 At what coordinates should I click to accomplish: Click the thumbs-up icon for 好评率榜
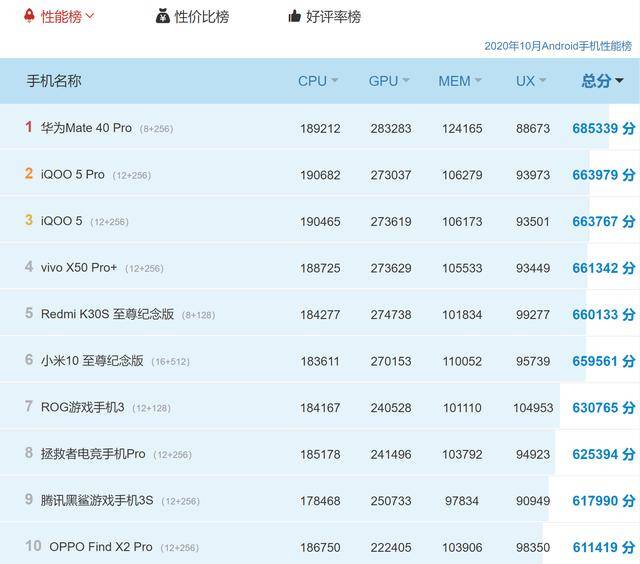click(294, 16)
